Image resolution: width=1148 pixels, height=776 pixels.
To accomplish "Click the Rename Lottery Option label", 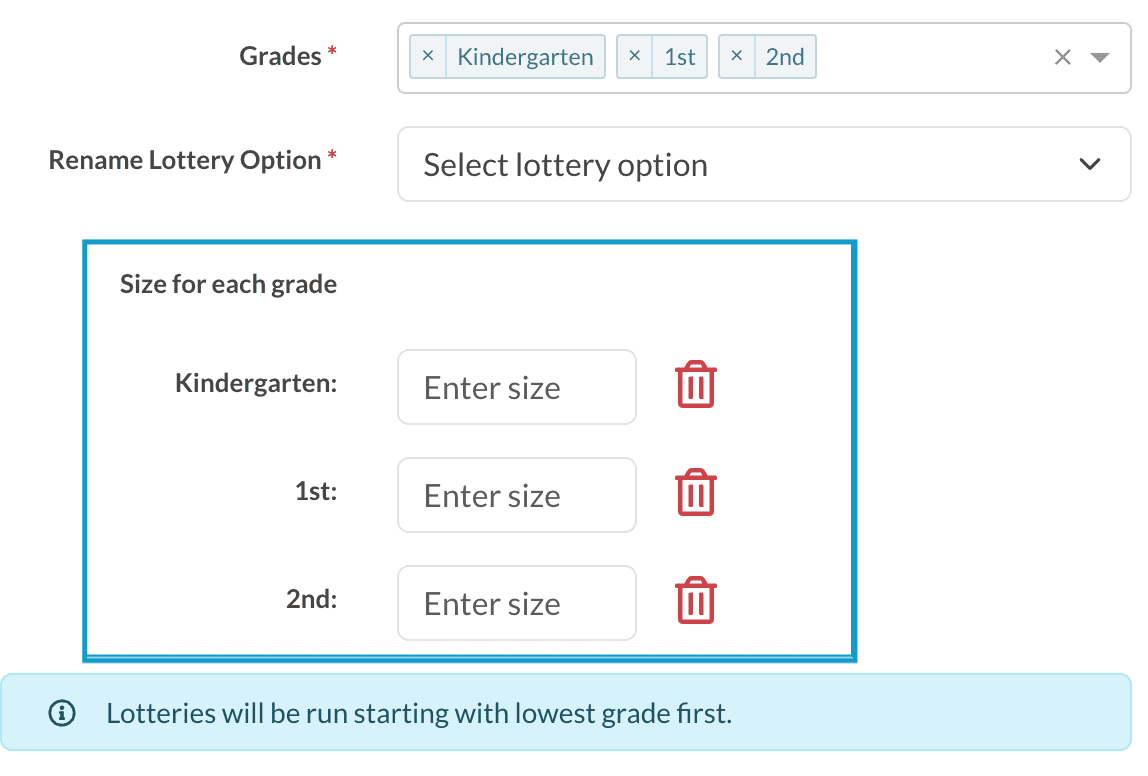I will [x=185, y=160].
